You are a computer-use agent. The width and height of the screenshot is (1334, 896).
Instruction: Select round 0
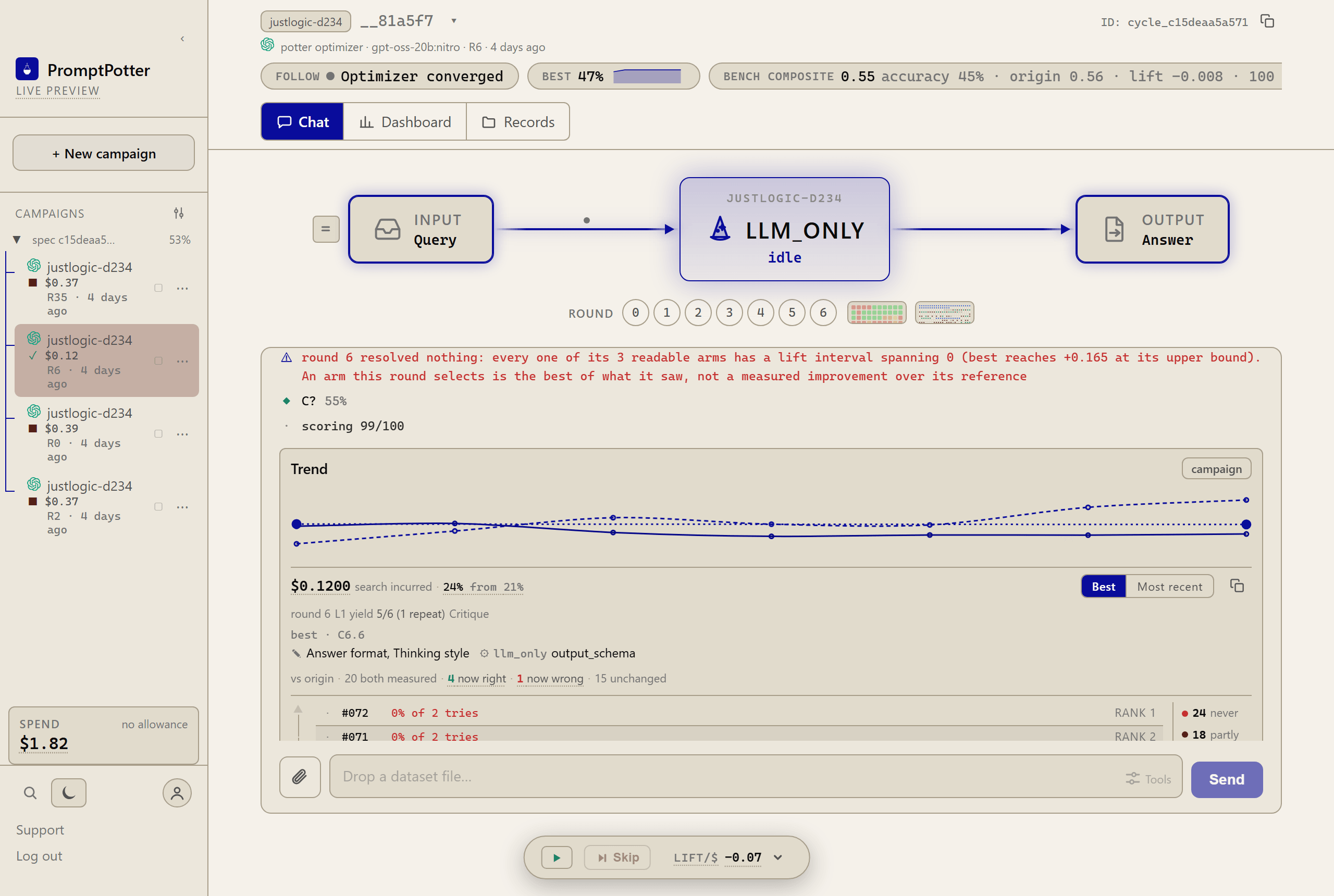tap(636, 313)
